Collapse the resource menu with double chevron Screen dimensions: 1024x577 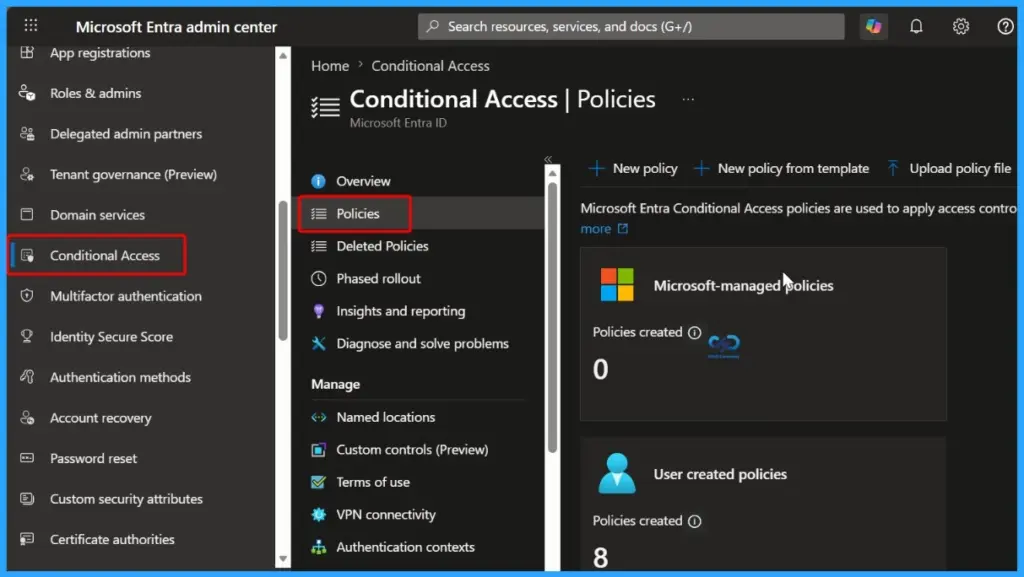[548, 159]
